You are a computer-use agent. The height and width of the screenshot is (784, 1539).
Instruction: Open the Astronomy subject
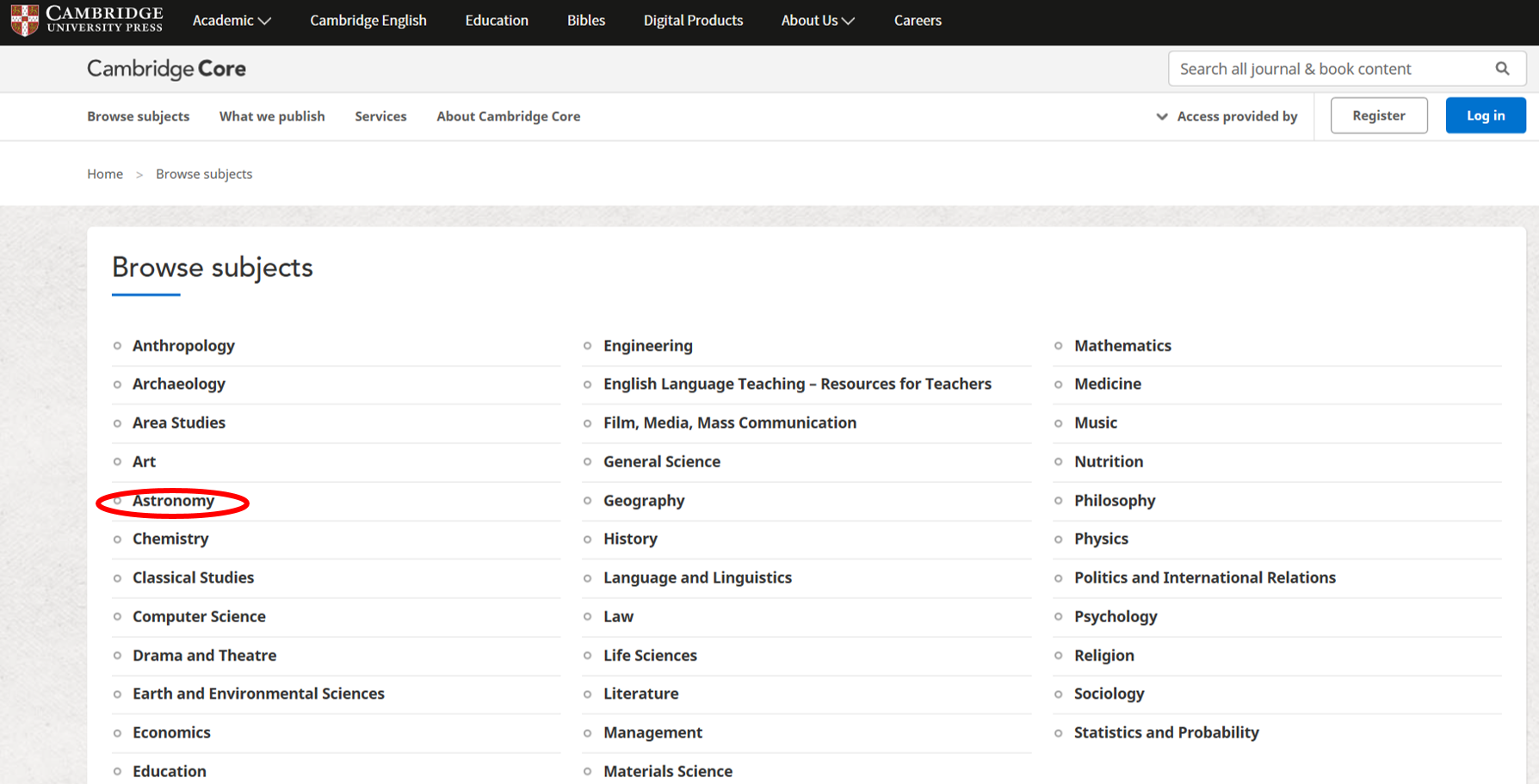[x=173, y=500]
